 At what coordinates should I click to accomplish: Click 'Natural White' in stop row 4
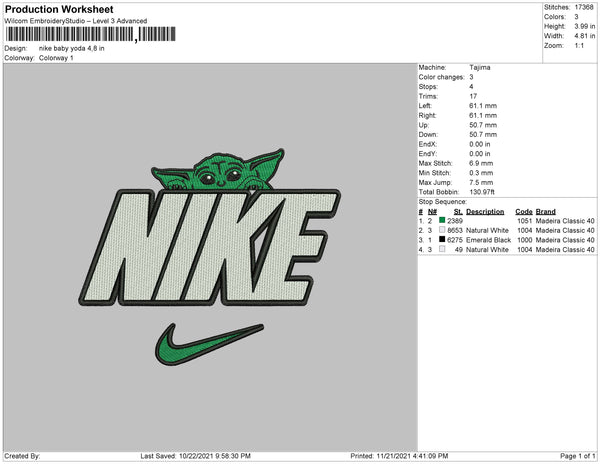[x=488, y=250]
